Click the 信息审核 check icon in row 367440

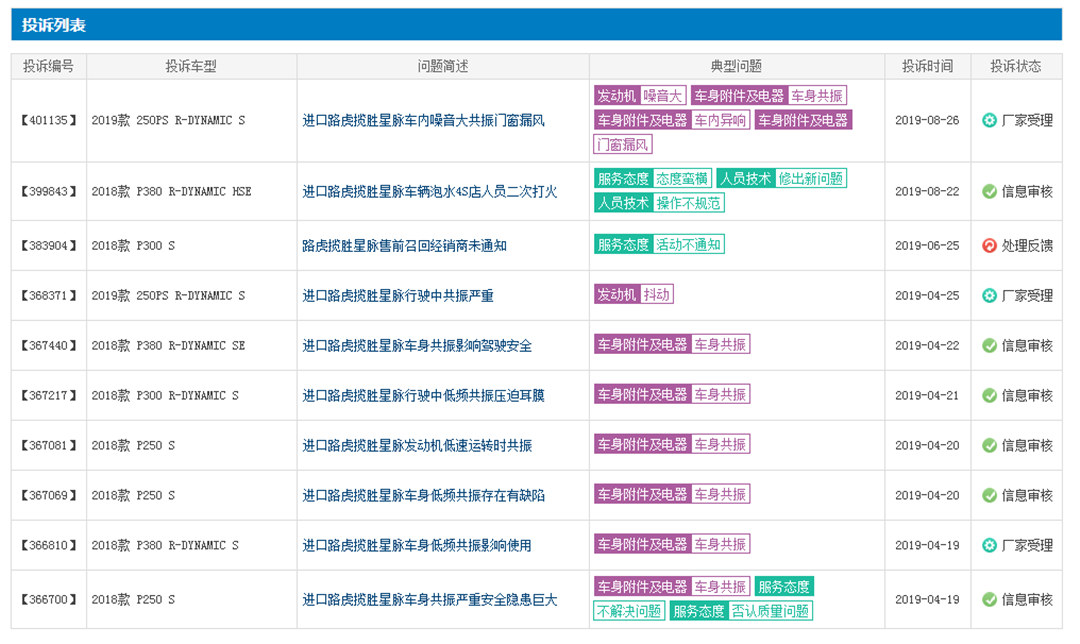click(989, 346)
